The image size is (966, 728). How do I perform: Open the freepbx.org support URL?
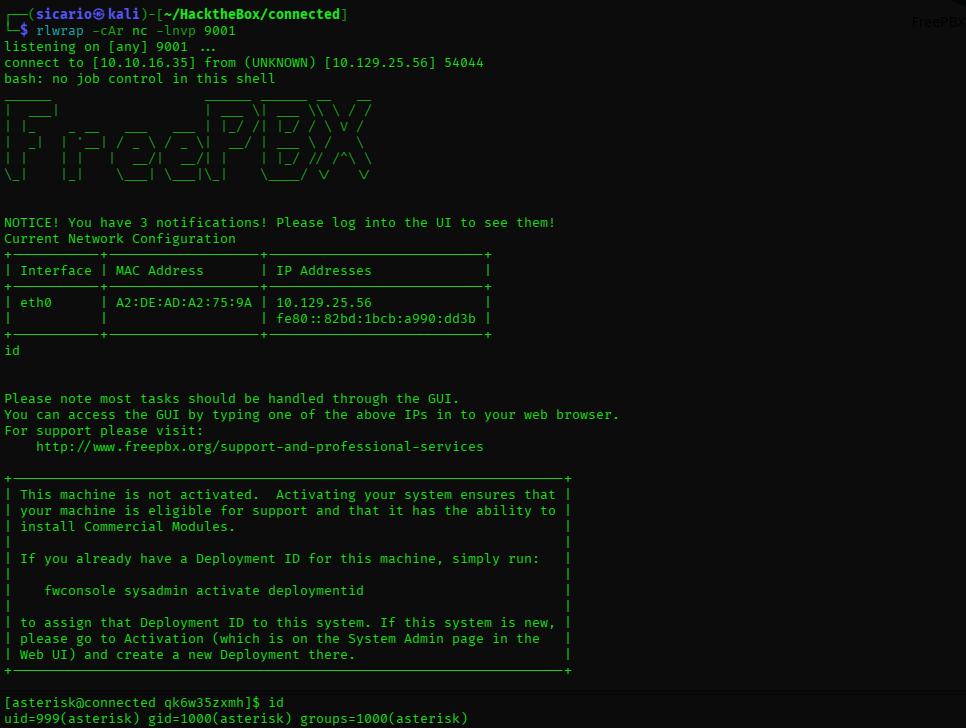[x=260, y=447]
